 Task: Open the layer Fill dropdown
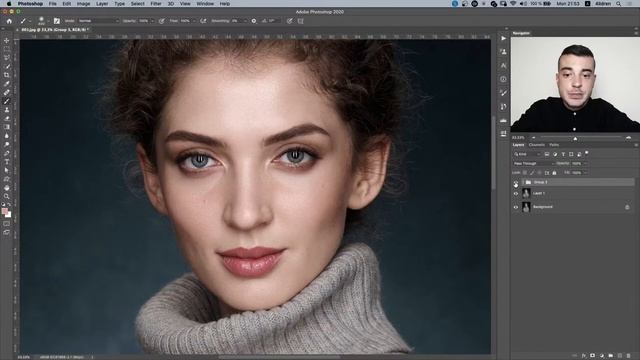click(585, 173)
